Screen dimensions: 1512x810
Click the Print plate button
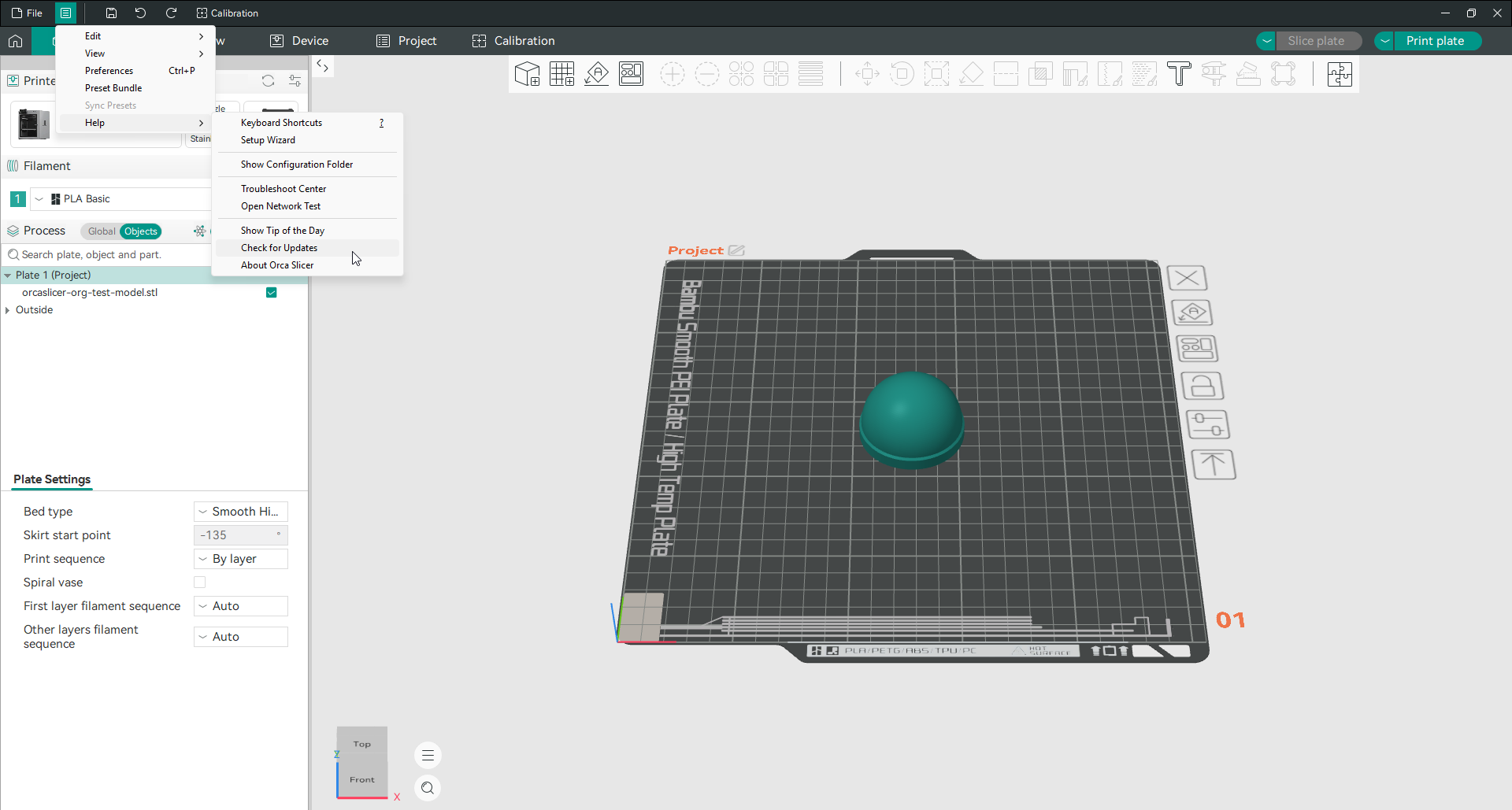coord(1435,41)
